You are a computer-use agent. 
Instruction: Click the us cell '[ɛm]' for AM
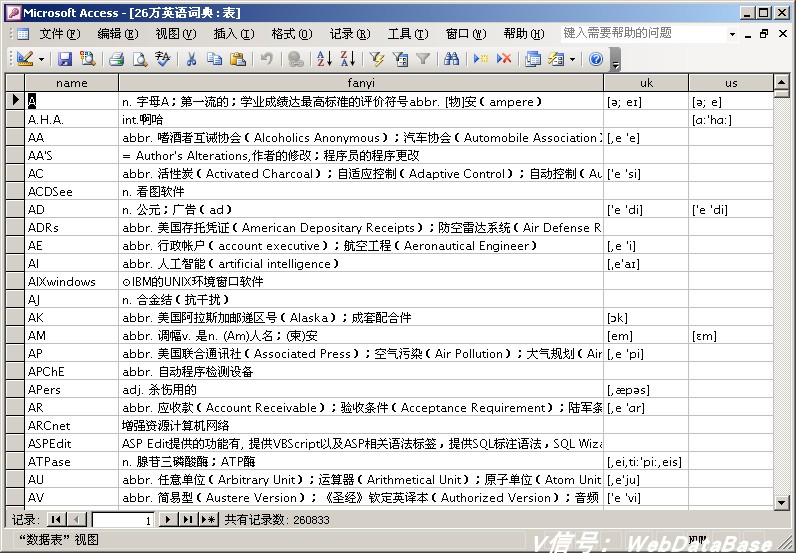point(731,336)
